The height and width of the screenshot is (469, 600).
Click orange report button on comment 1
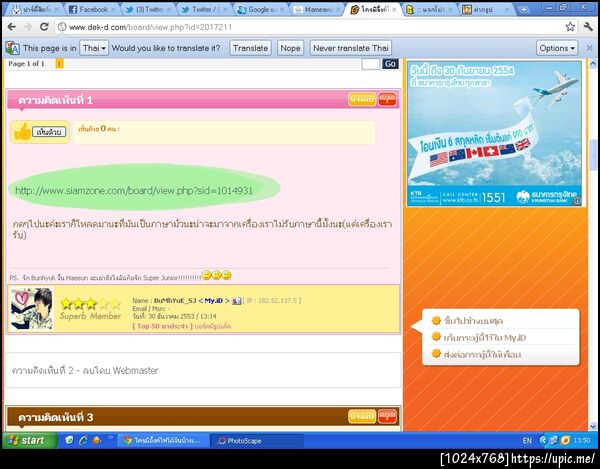coord(362,99)
